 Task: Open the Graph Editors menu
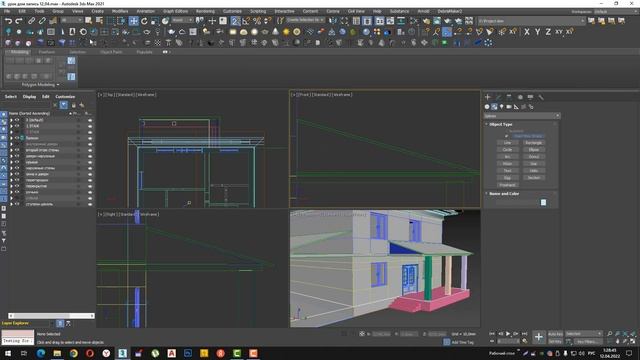coord(176,11)
